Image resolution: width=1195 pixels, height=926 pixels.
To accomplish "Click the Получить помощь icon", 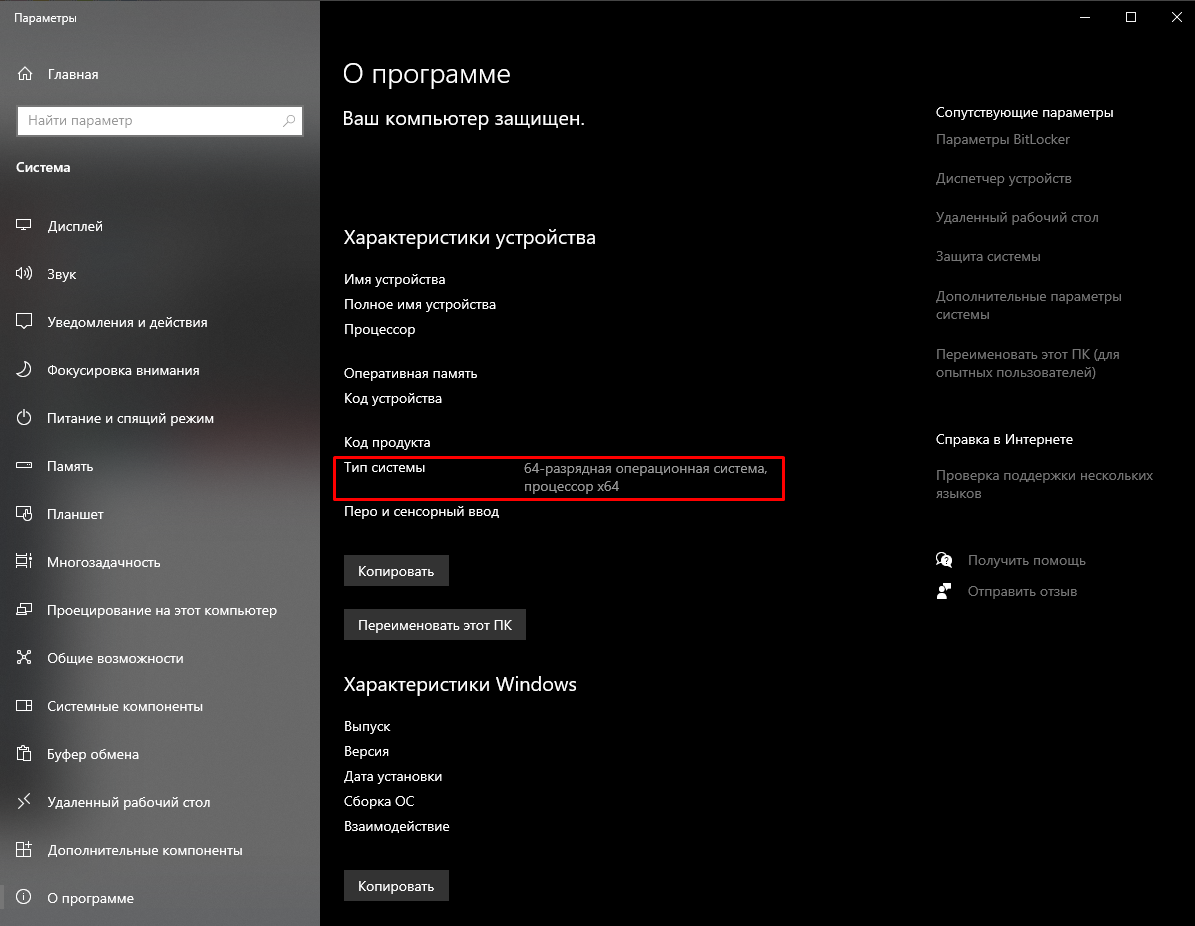I will 944,560.
